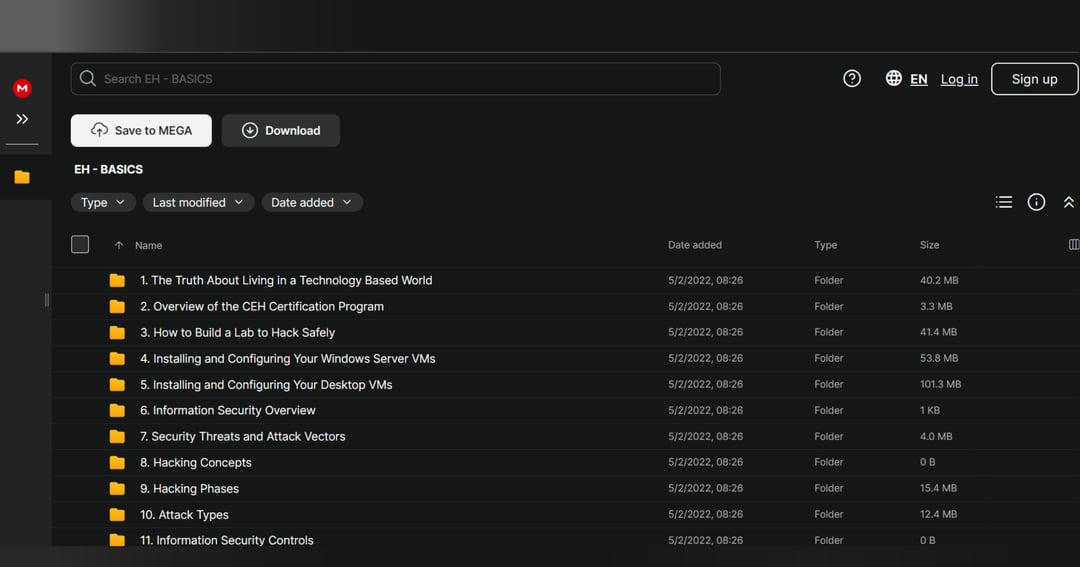Click the red MEGA logo icon
This screenshot has width=1080, height=567.
(x=22, y=88)
